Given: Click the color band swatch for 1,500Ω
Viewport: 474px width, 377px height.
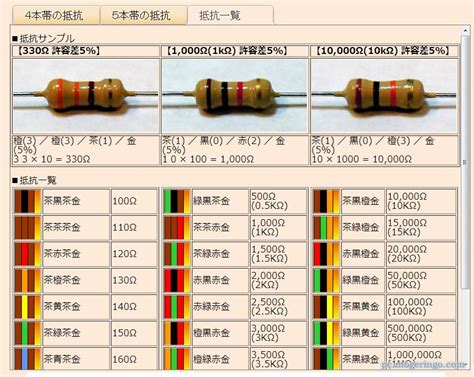Looking at the screenshot, I should 177,254.
